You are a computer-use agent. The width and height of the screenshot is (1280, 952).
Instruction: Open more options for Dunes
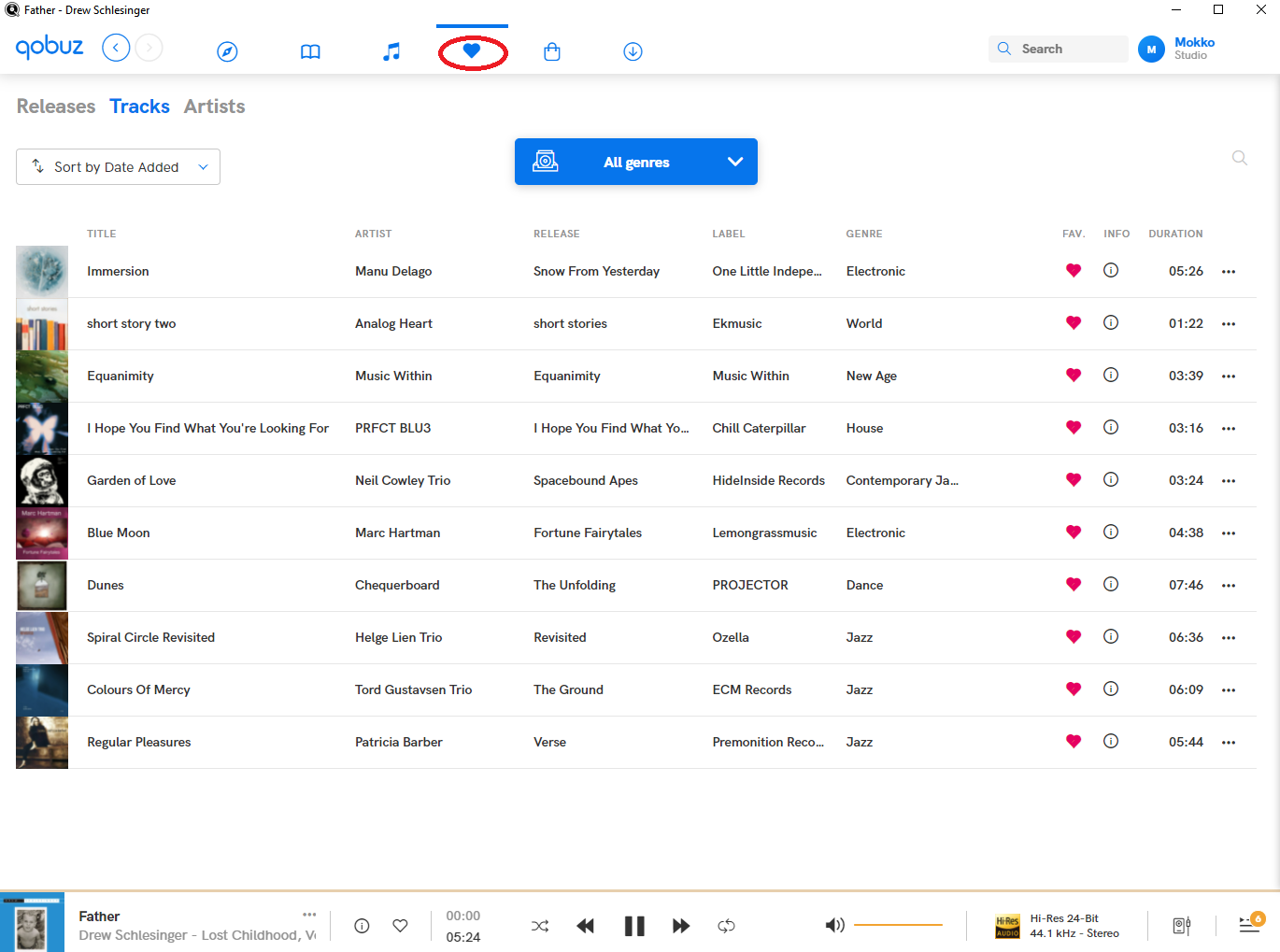click(1229, 586)
